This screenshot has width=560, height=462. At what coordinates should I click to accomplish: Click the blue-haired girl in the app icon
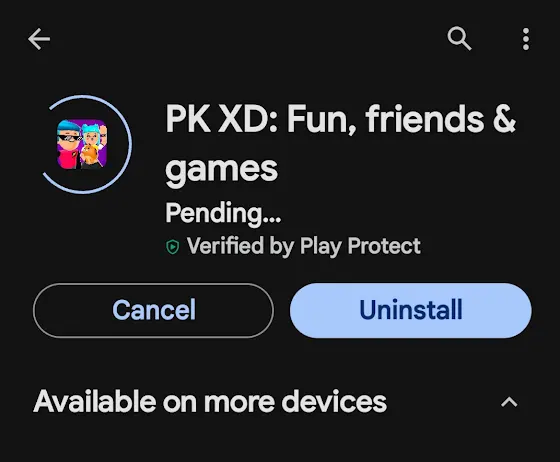pyautogui.click(x=90, y=135)
